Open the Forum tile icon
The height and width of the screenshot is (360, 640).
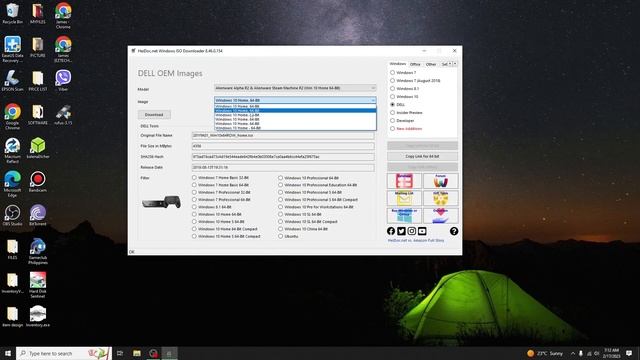coord(440,181)
